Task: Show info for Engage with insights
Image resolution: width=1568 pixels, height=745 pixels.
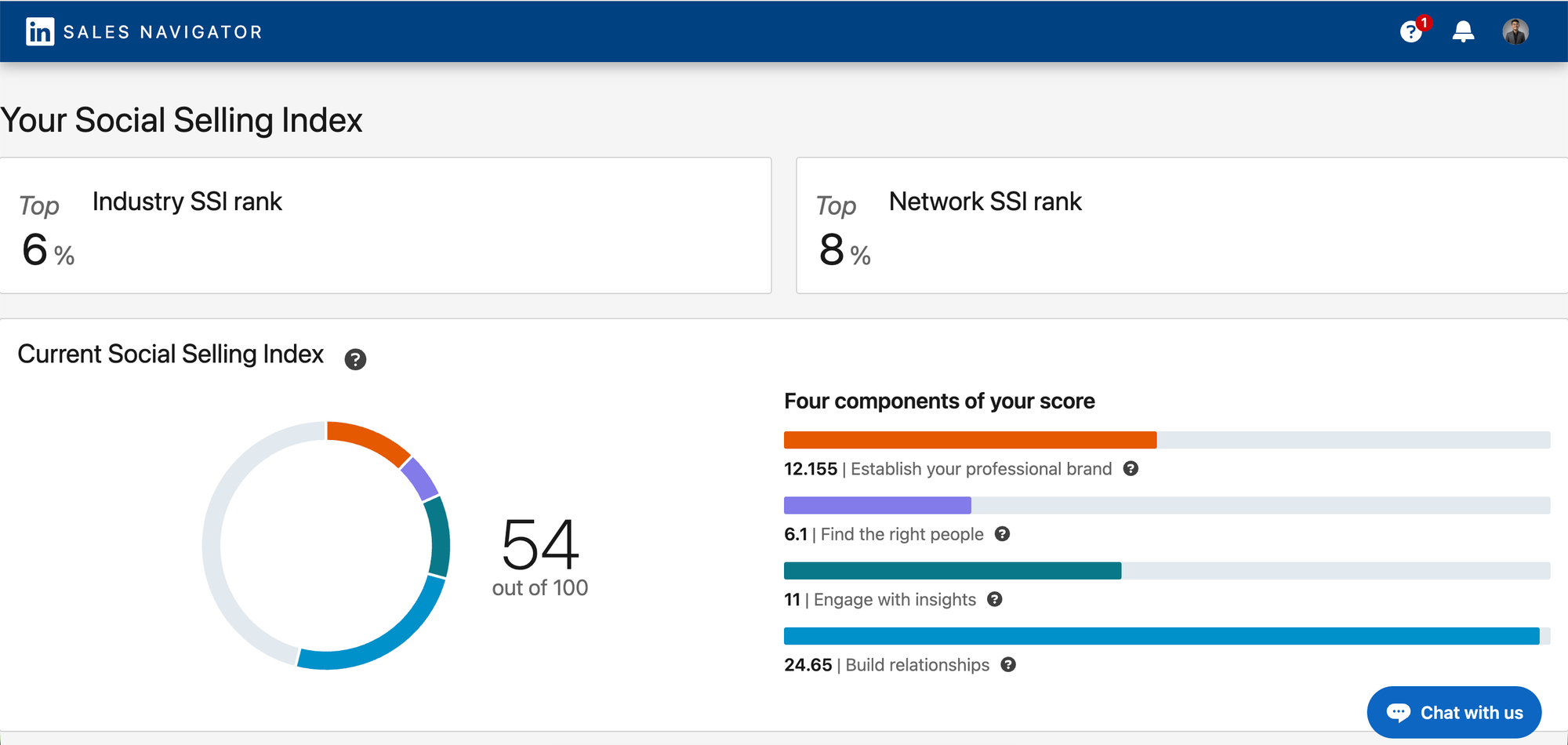Action: point(994,599)
